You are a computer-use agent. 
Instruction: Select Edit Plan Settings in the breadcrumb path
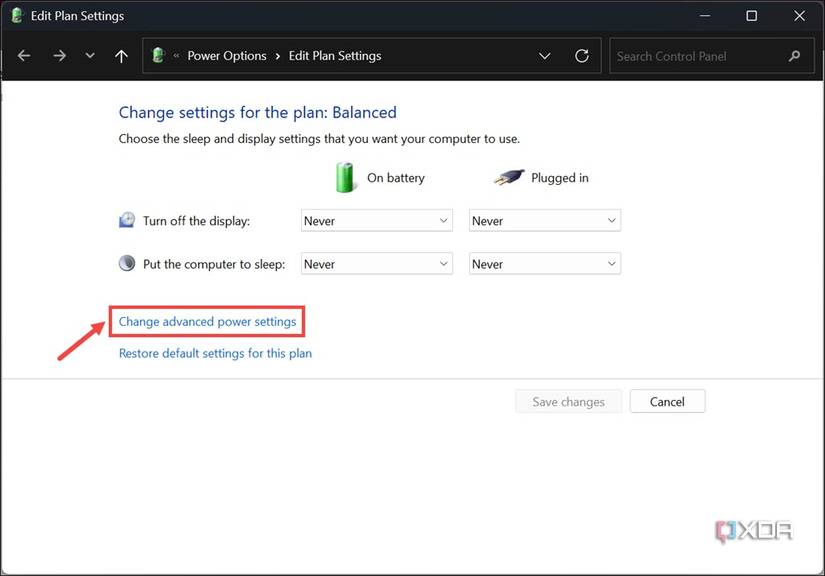point(334,56)
